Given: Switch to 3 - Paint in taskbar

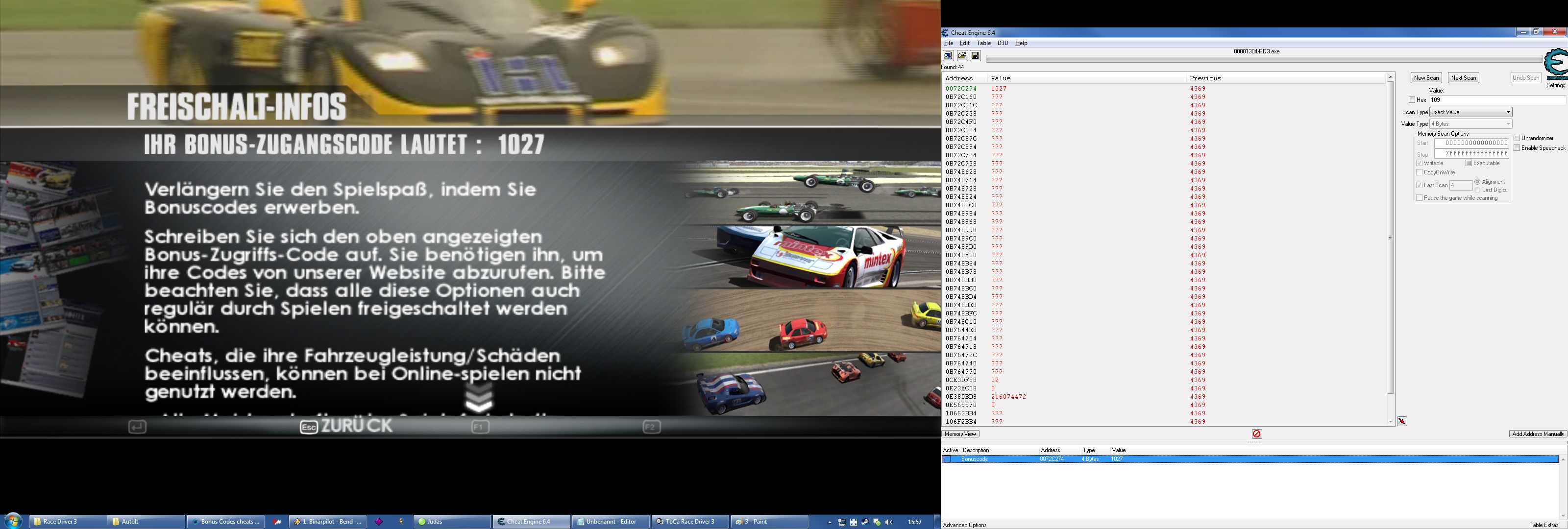Looking at the screenshot, I should [x=769, y=522].
